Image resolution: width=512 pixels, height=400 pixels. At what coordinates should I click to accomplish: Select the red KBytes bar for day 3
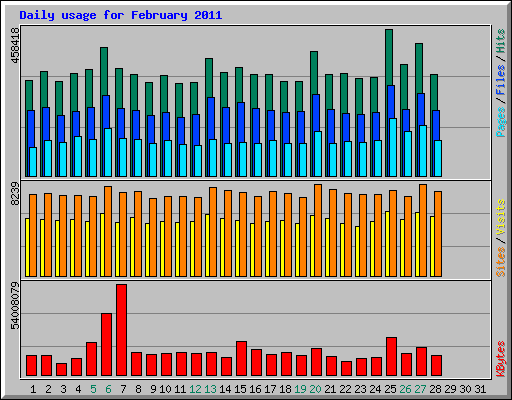[61, 370]
